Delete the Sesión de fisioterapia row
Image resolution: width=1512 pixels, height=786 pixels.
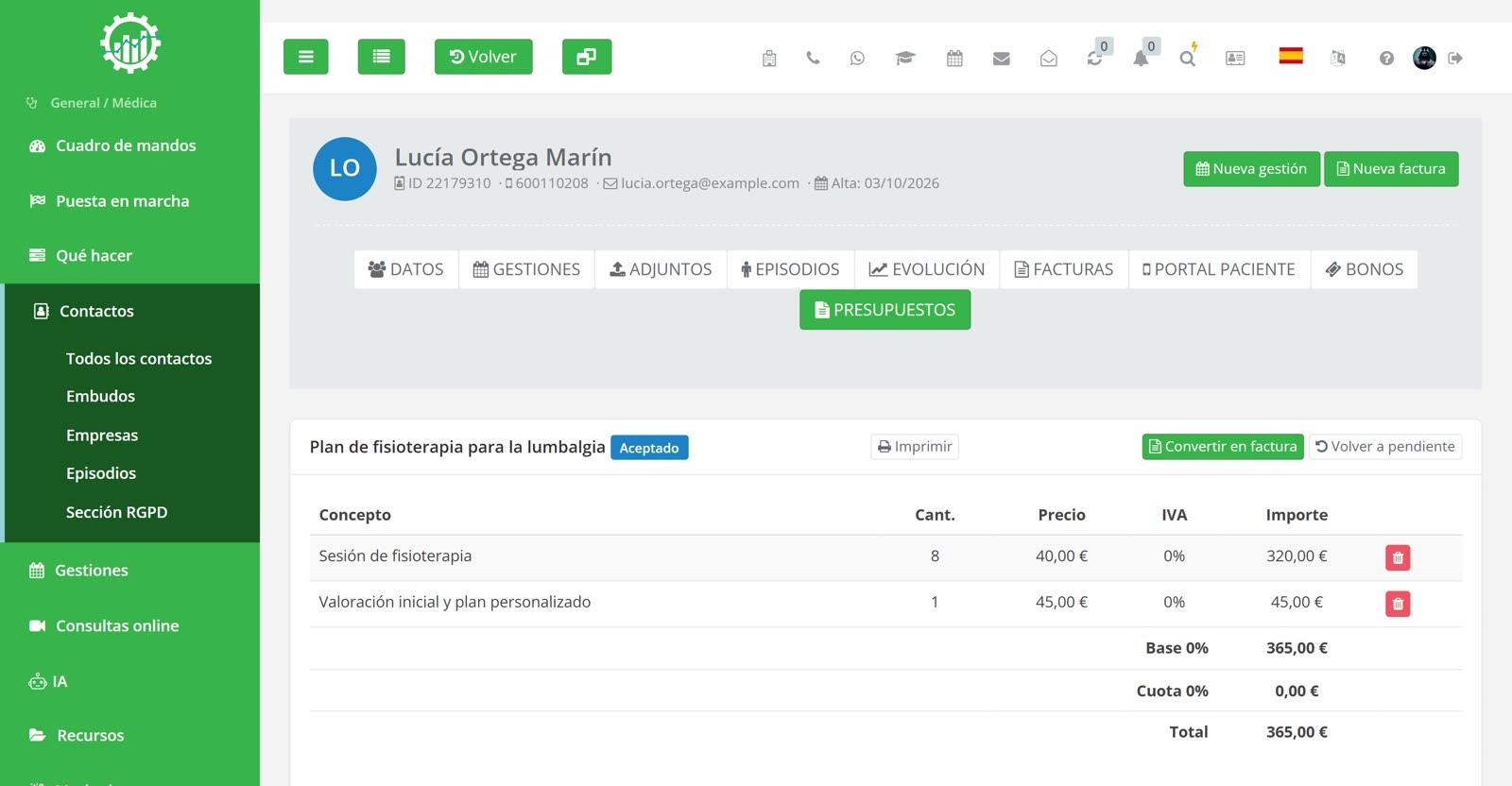point(1398,557)
